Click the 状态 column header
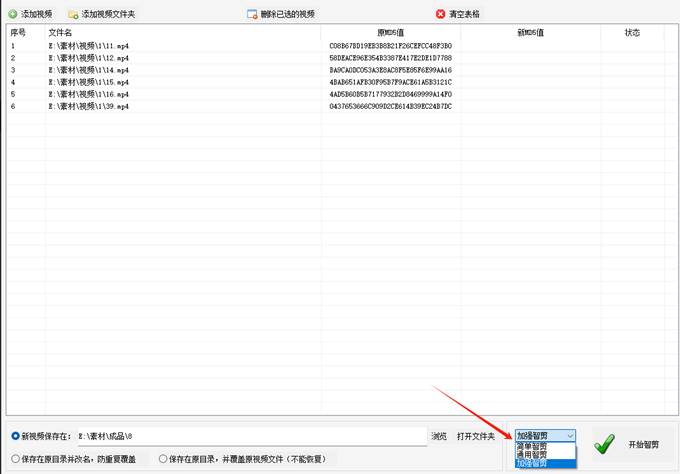 pyautogui.click(x=632, y=33)
